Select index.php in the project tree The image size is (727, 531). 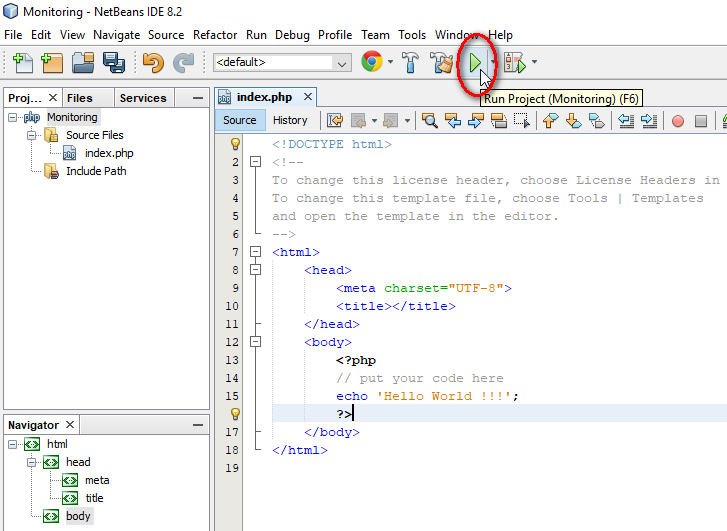click(109, 154)
